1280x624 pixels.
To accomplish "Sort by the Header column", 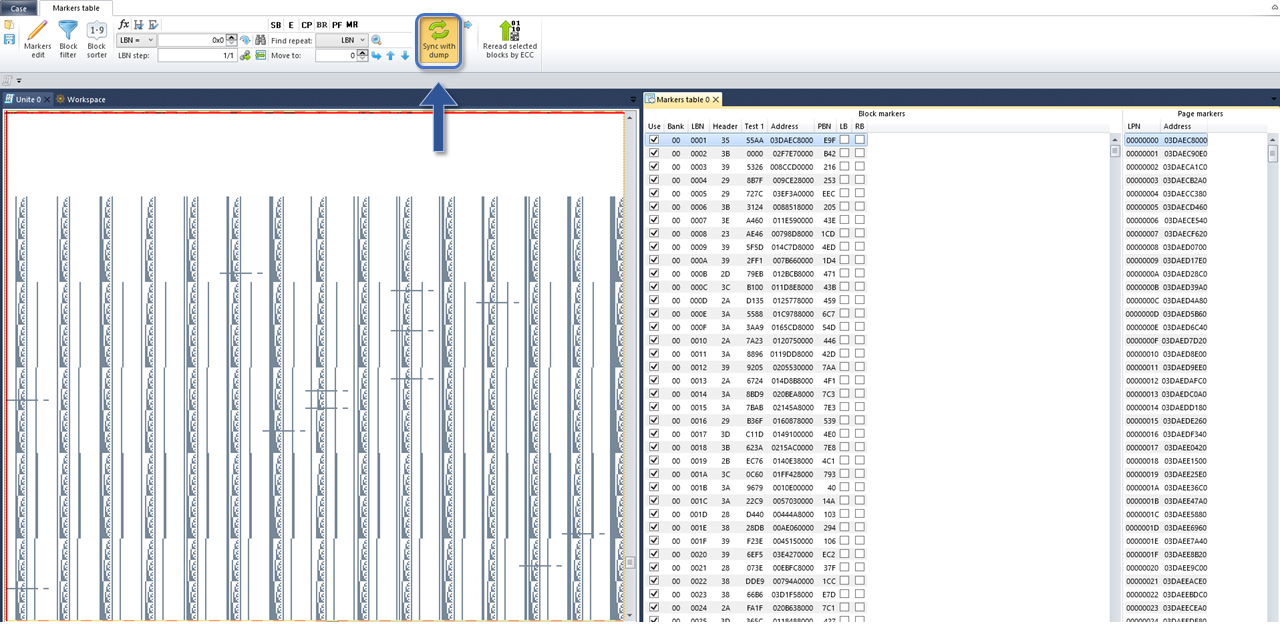I will 725,127.
